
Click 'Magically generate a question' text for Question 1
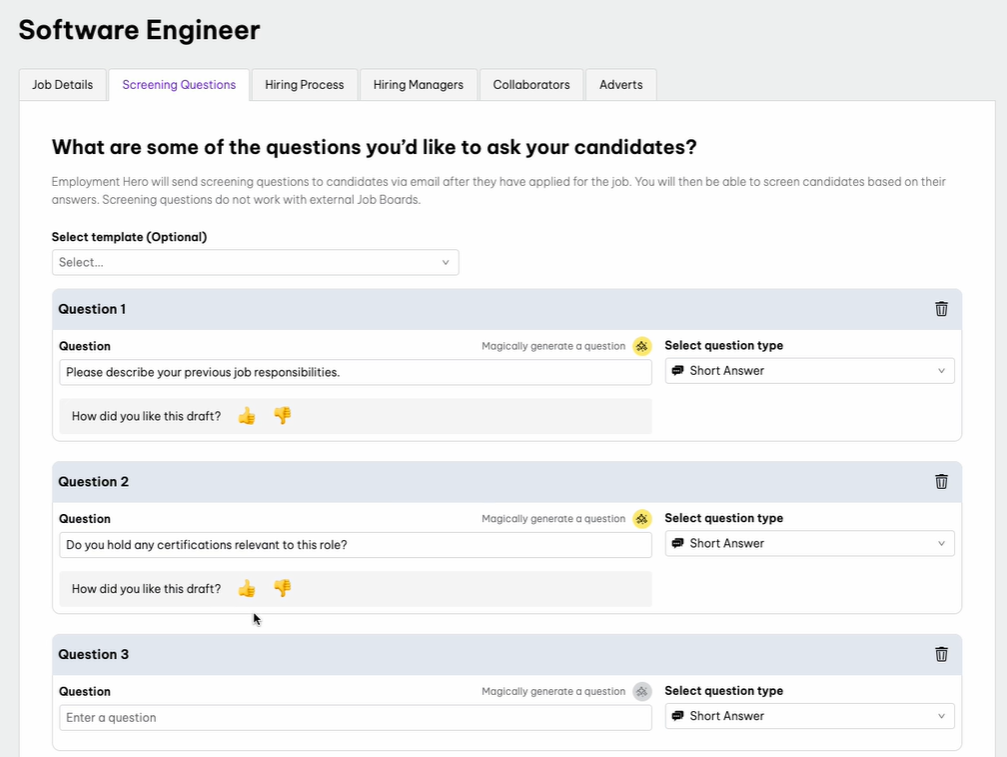[554, 346]
